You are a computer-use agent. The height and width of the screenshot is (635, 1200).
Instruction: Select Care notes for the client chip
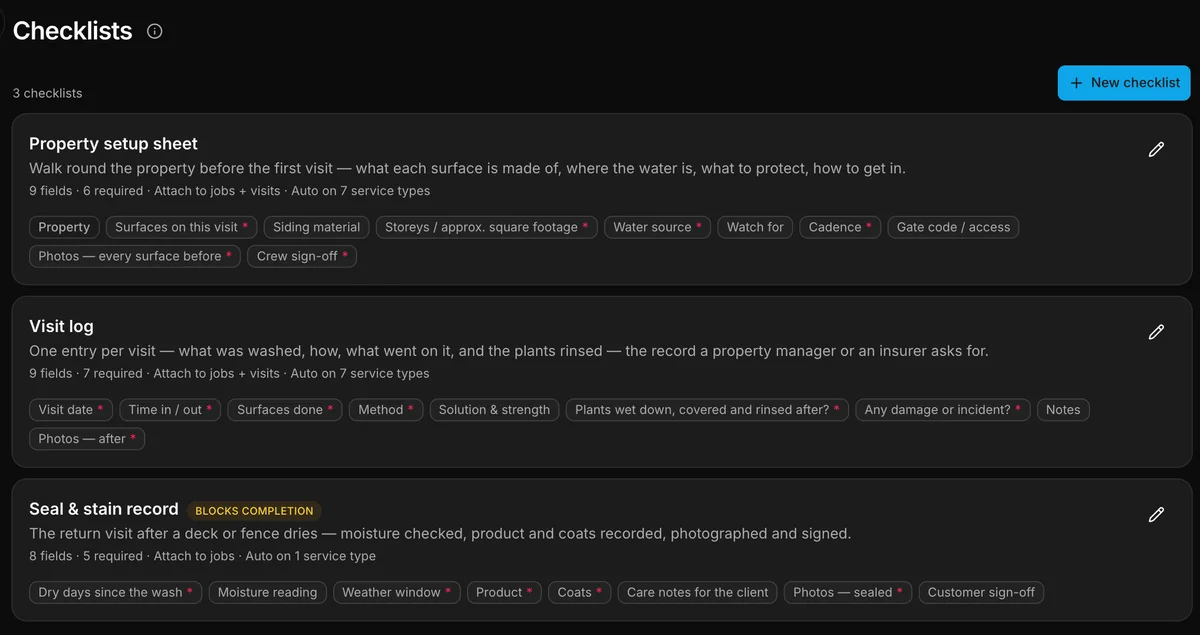698,593
